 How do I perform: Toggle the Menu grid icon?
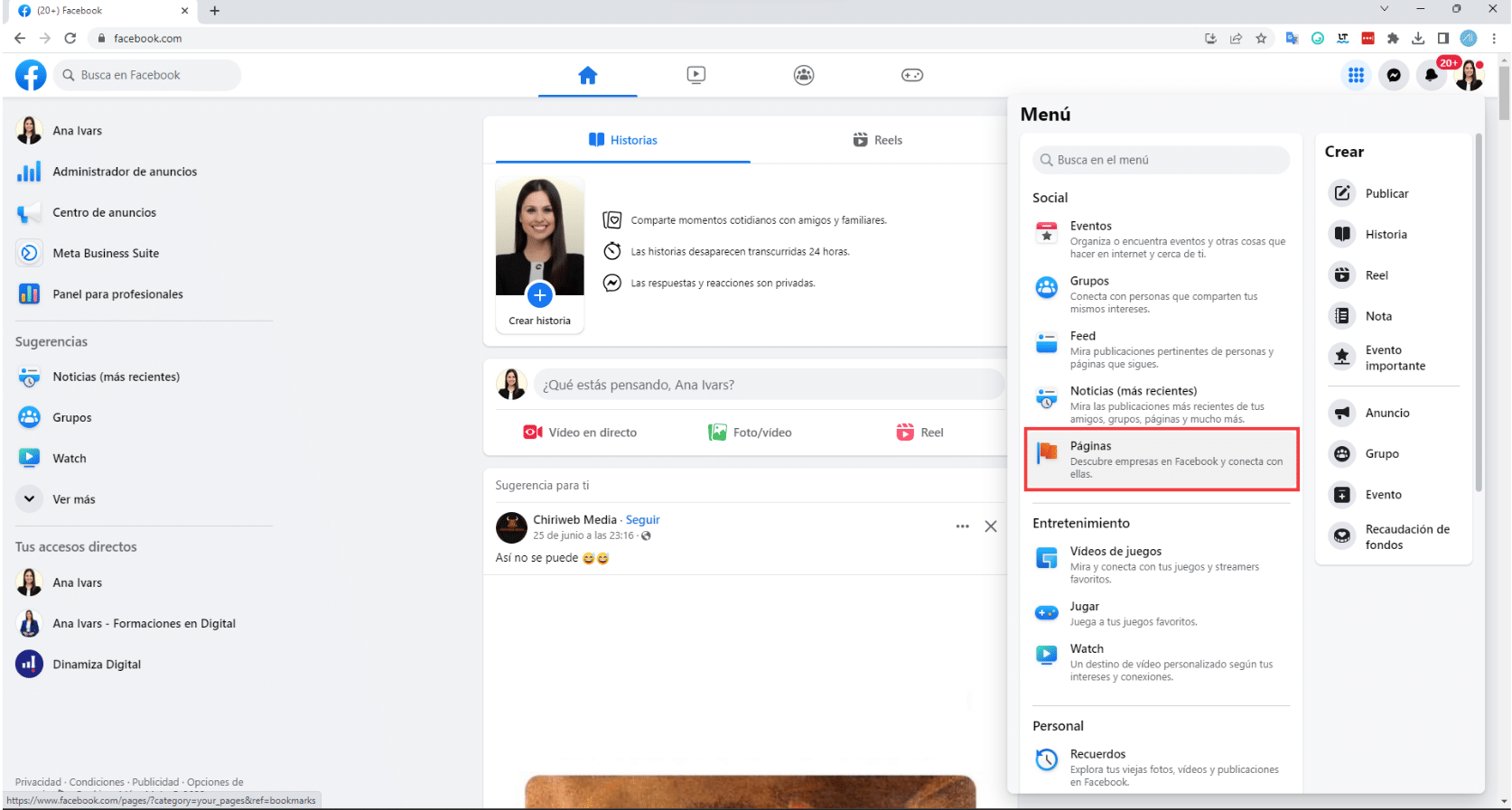[1356, 76]
